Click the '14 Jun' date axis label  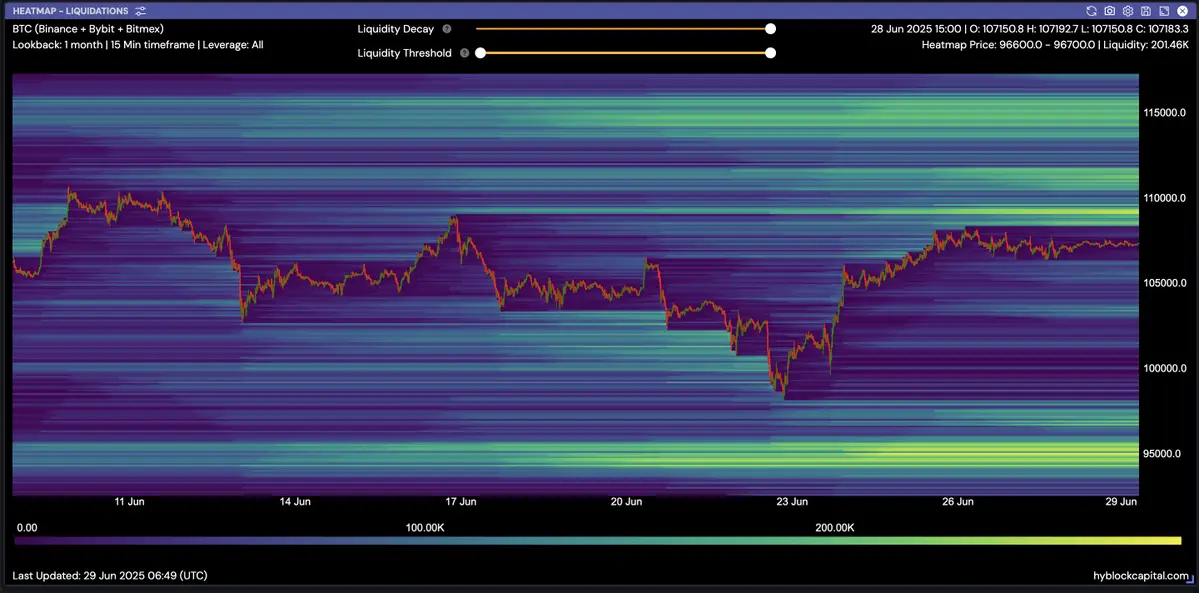coord(295,502)
